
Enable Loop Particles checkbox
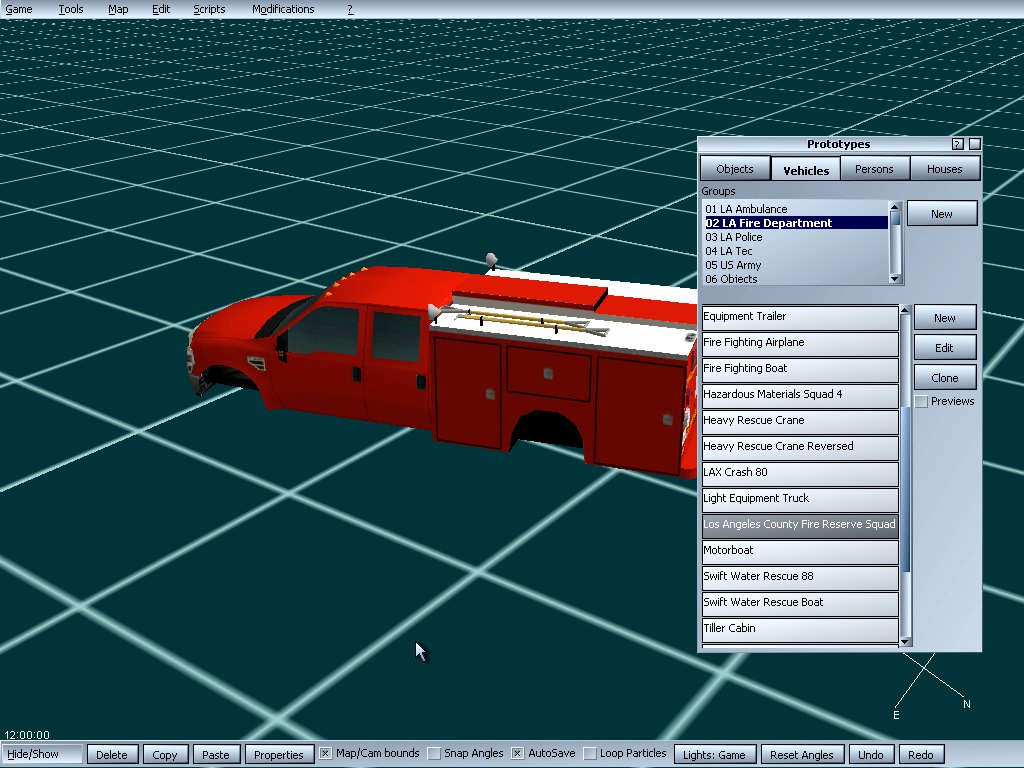pyautogui.click(x=590, y=754)
